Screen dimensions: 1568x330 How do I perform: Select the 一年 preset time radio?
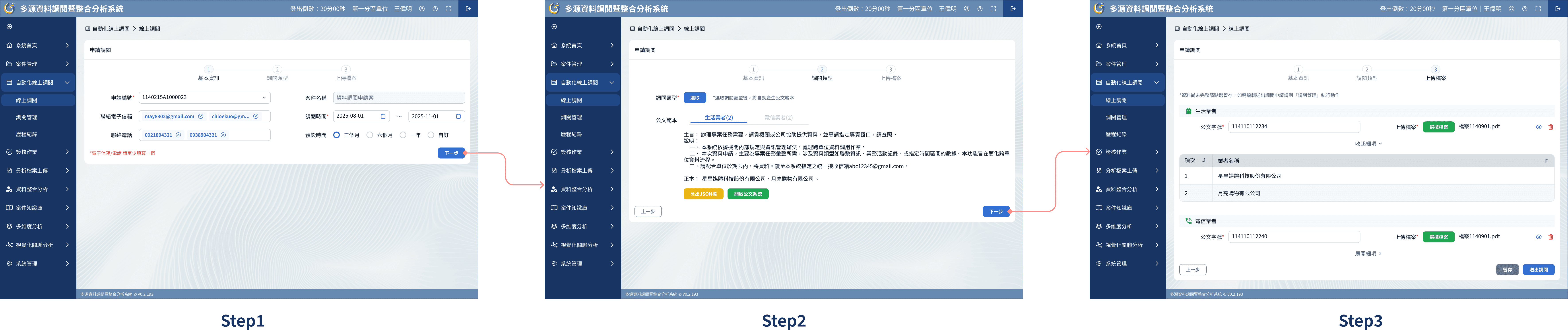tap(403, 135)
